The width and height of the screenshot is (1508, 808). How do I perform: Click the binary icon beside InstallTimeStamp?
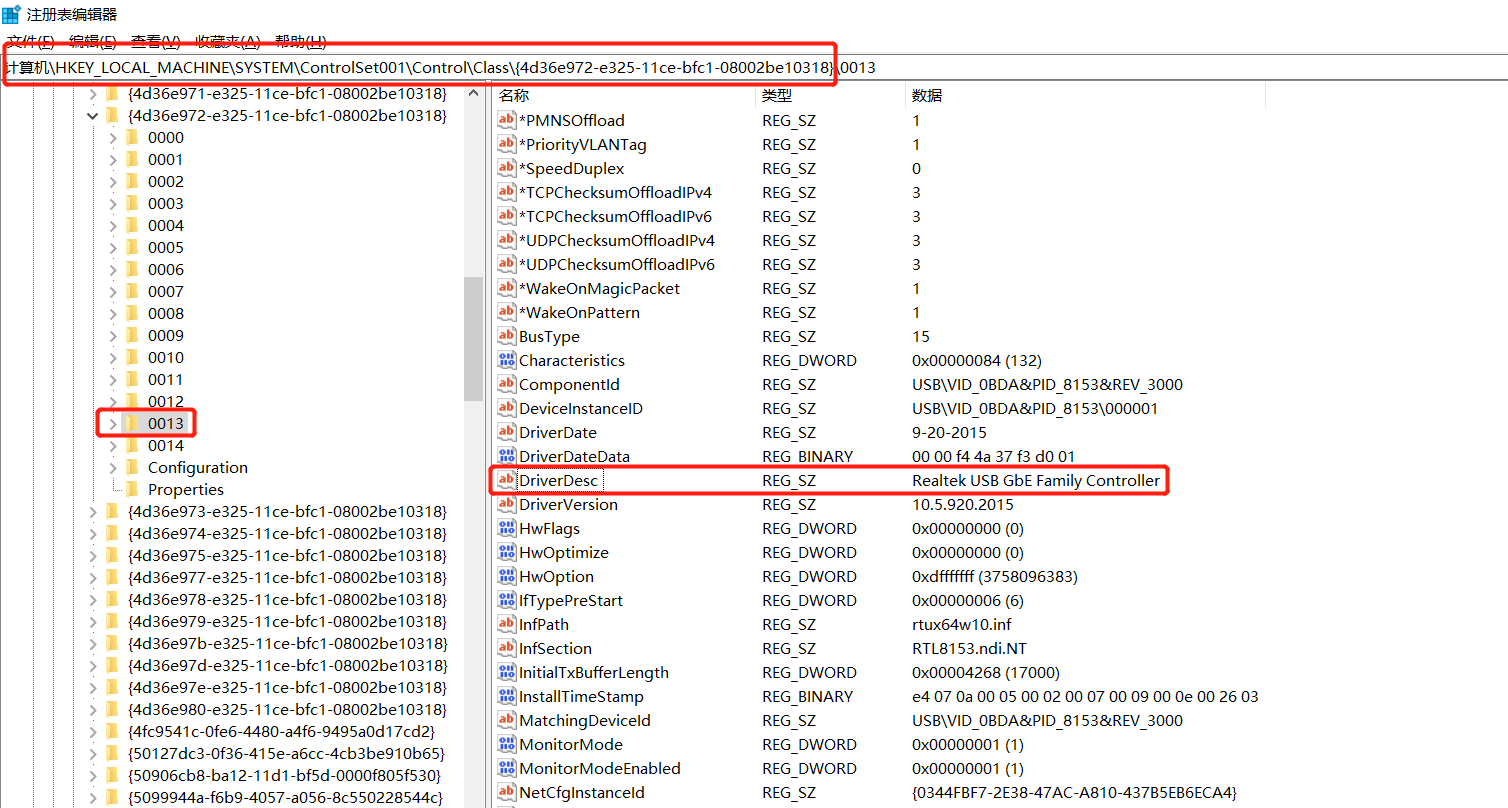[x=506, y=696]
